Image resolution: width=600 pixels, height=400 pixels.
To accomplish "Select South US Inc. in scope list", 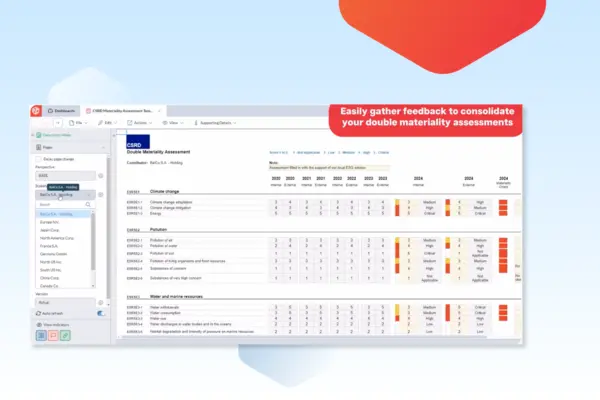I will [64, 270].
